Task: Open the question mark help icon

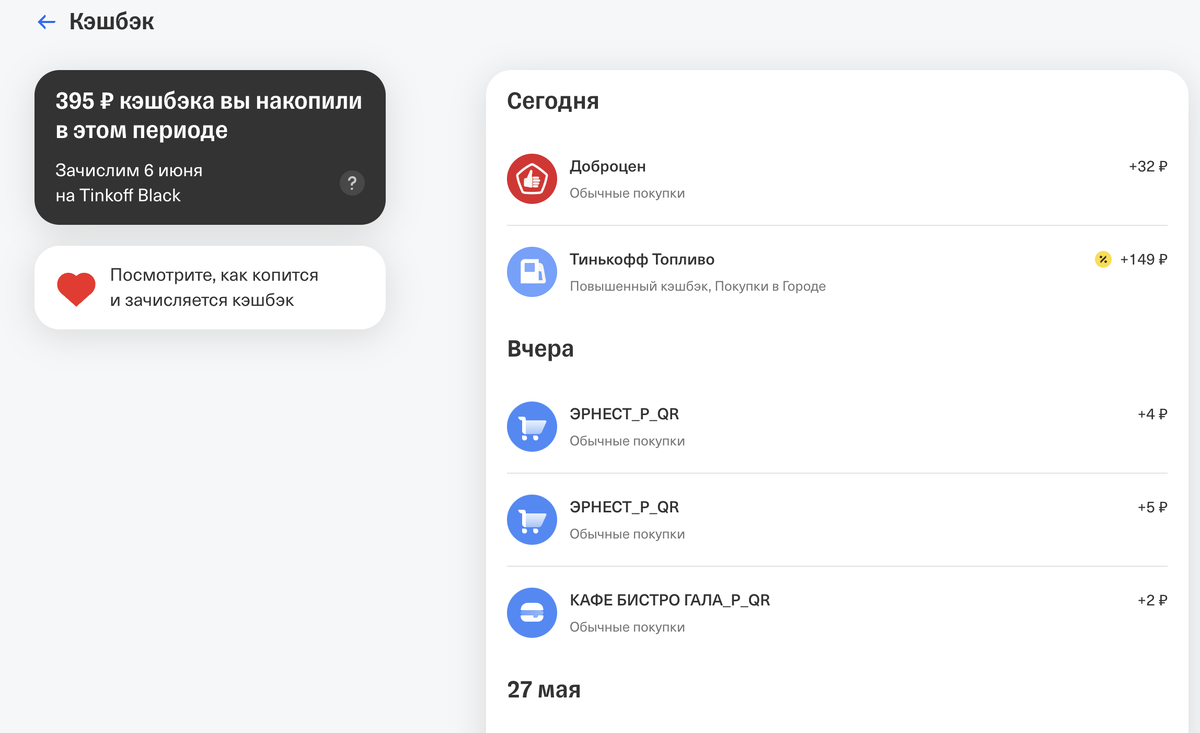Action: point(352,183)
